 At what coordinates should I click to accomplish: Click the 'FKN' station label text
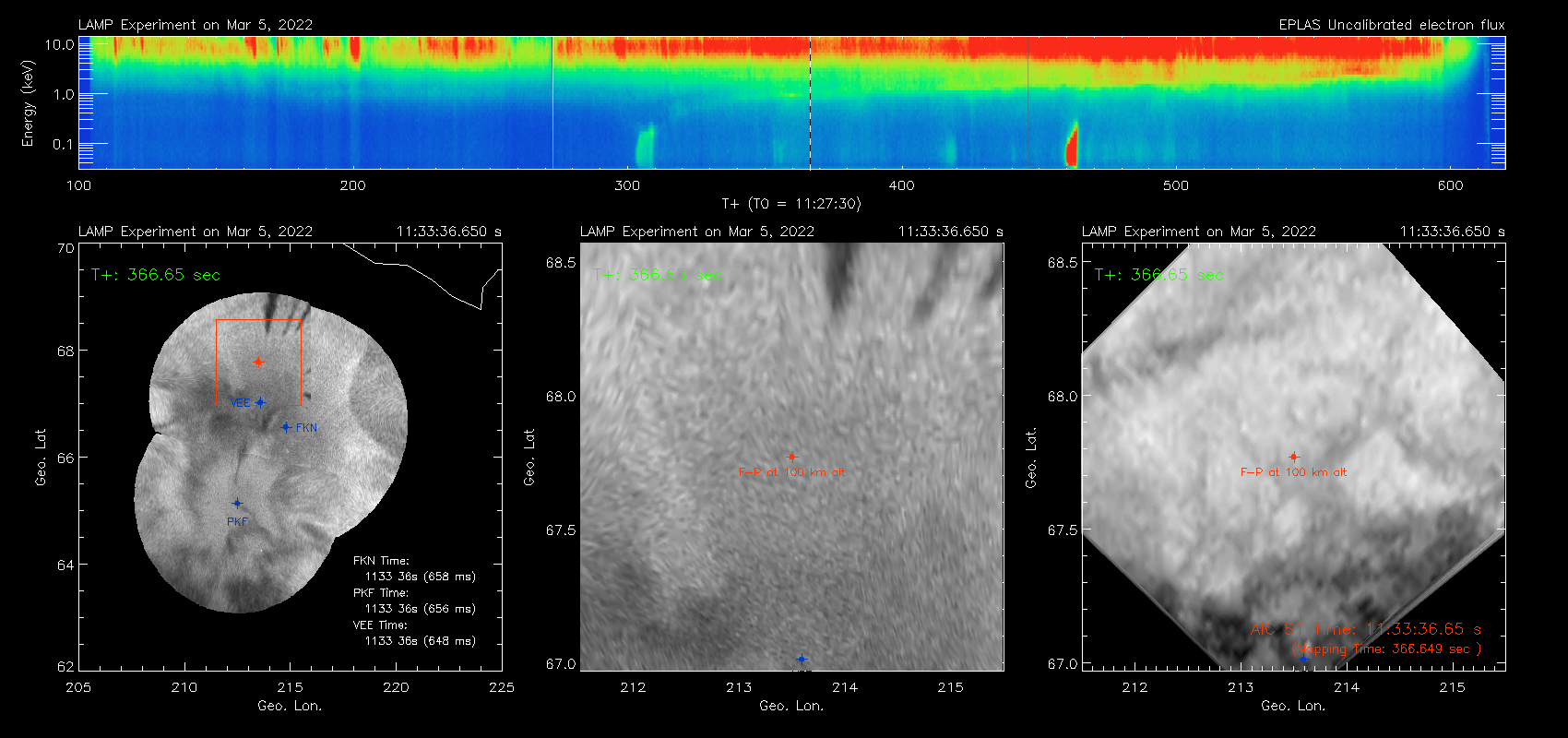pos(307,428)
